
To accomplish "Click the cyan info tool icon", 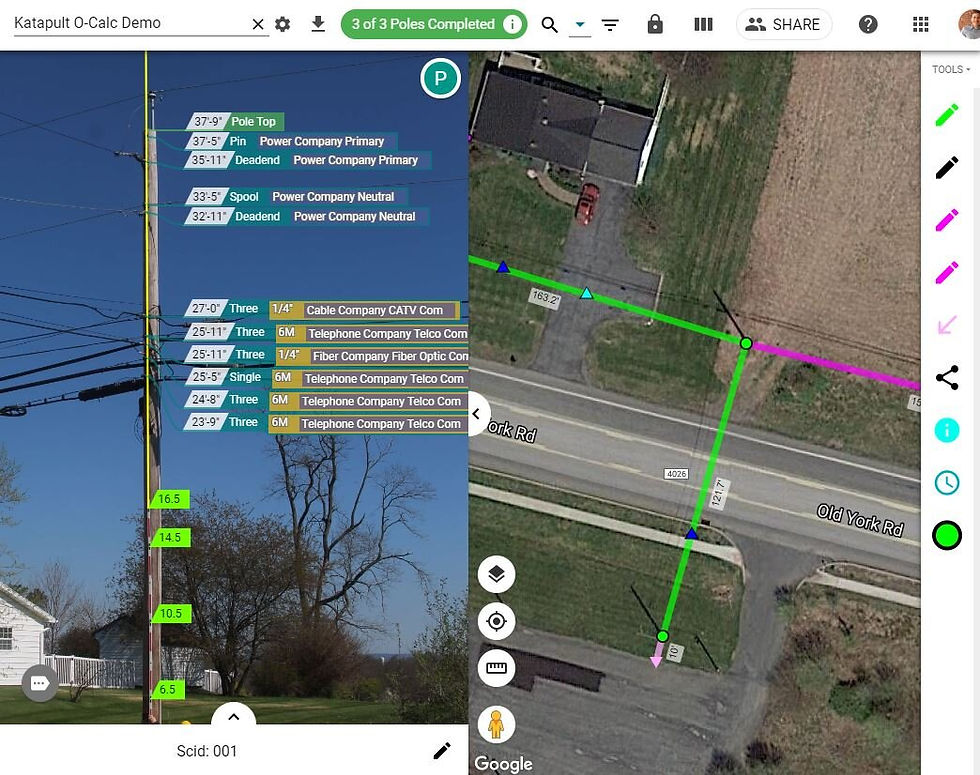I will tap(947, 430).
